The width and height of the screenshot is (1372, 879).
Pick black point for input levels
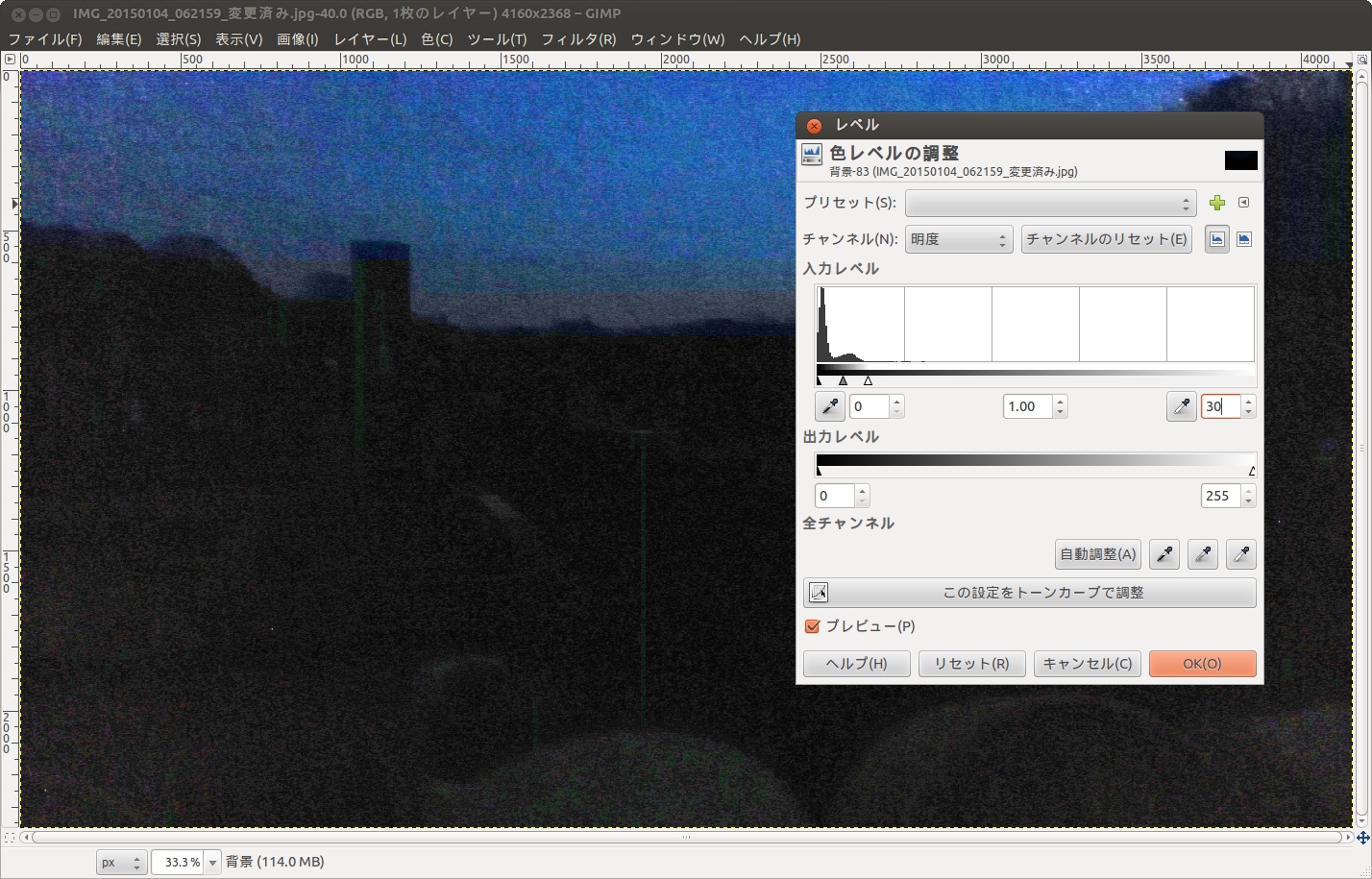click(830, 406)
